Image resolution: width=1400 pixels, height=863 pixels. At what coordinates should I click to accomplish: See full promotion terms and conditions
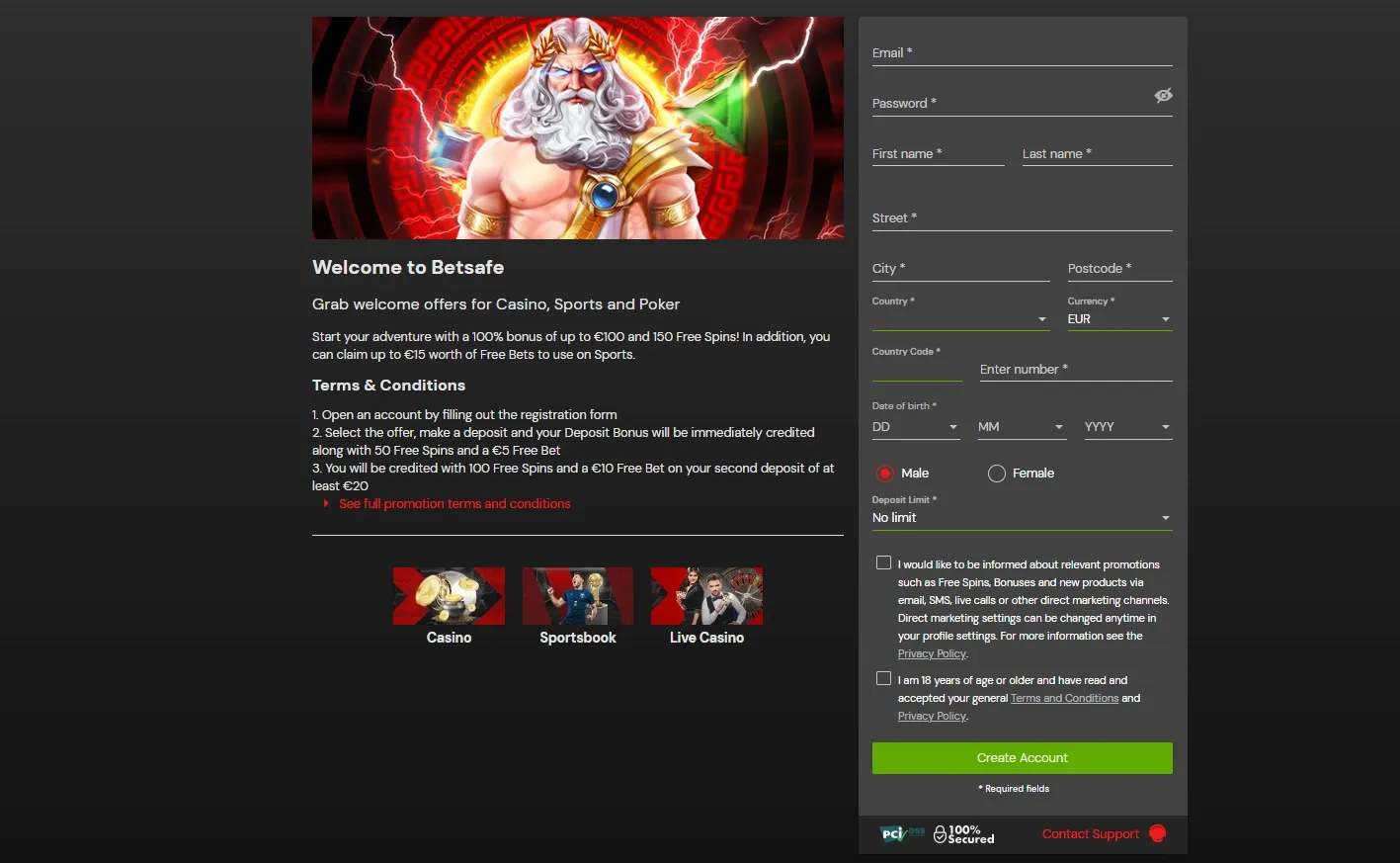coord(454,503)
